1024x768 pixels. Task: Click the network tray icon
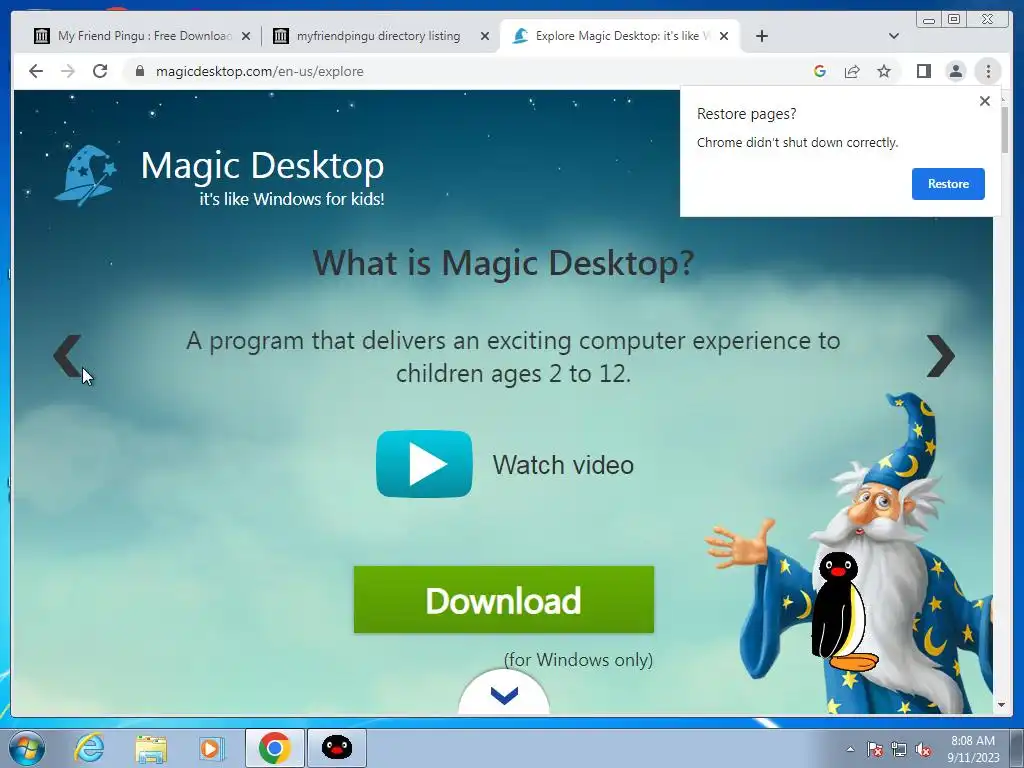tap(899, 750)
